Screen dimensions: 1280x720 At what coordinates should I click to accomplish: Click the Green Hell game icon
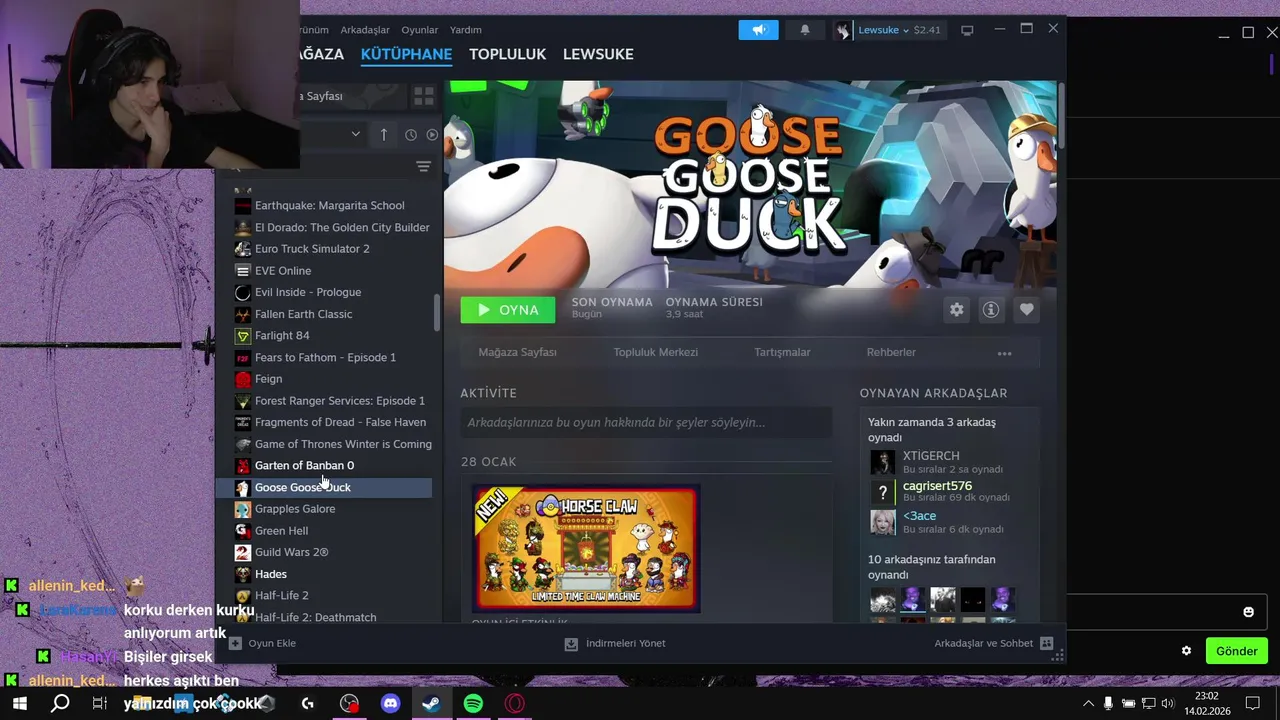click(x=242, y=531)
